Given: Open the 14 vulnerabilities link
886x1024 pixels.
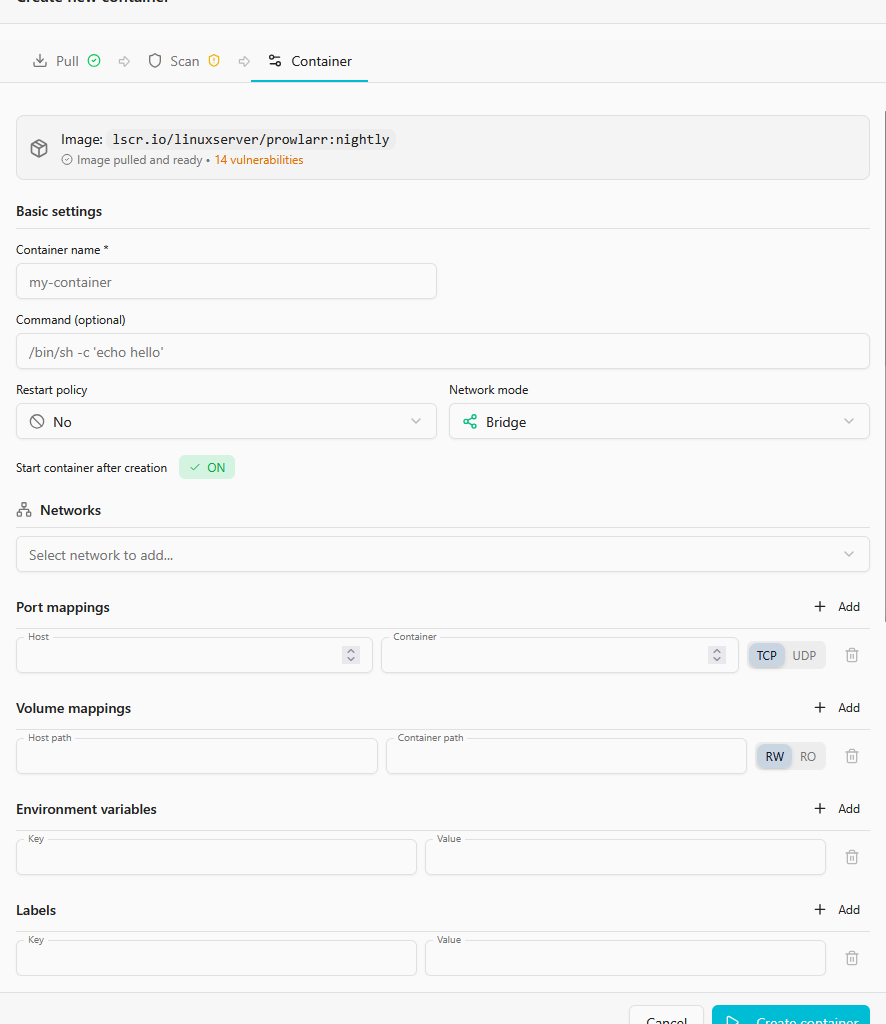Looking at the screenshot, I should click(x=258, y=160).
